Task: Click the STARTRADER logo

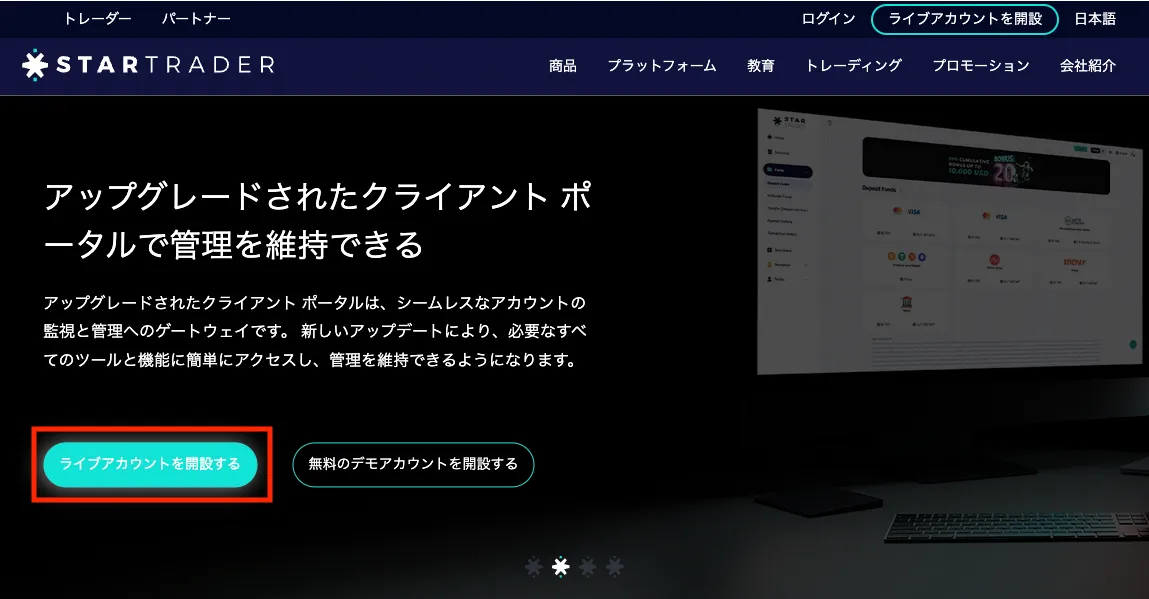Action: [x=148, y=65]
